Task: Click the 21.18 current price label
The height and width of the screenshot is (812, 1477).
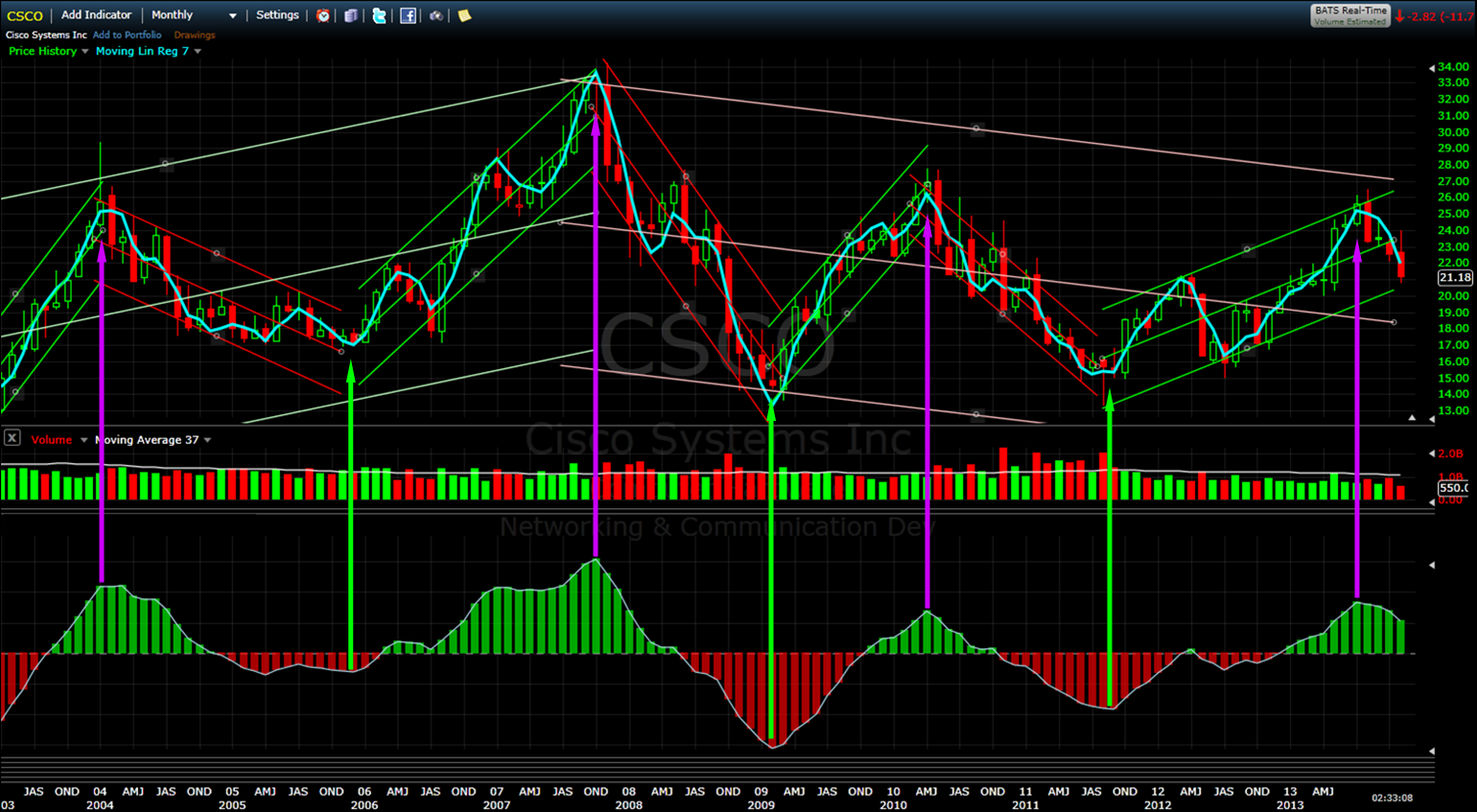Action: (1455, 277)
